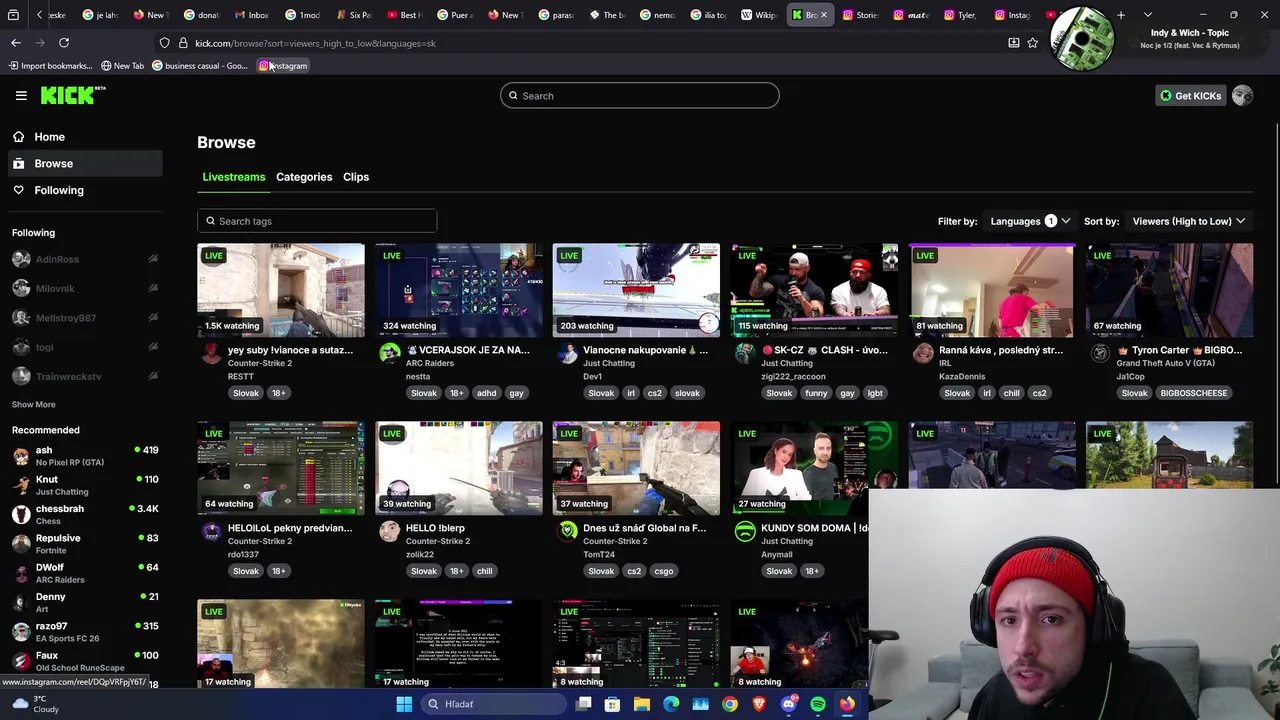The width and height of the screenshot is (1280, 720).
Task: Toggle notifications bell for Milovnik
Action: click(x=153, y=288)
